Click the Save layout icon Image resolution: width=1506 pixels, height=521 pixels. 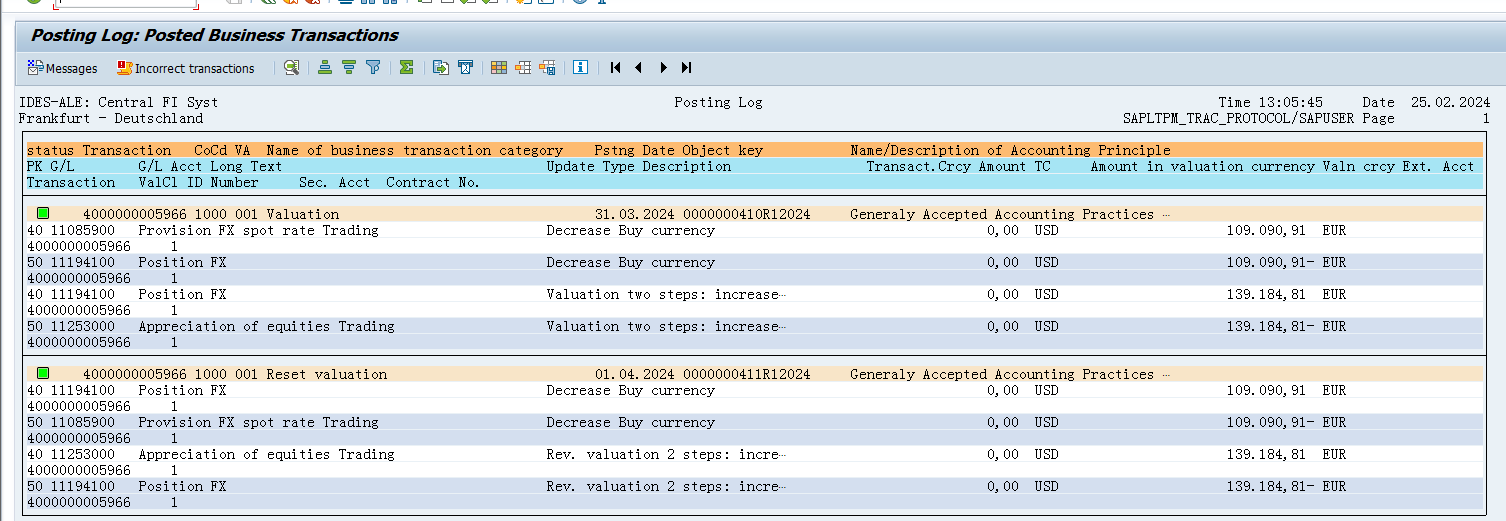547,68
